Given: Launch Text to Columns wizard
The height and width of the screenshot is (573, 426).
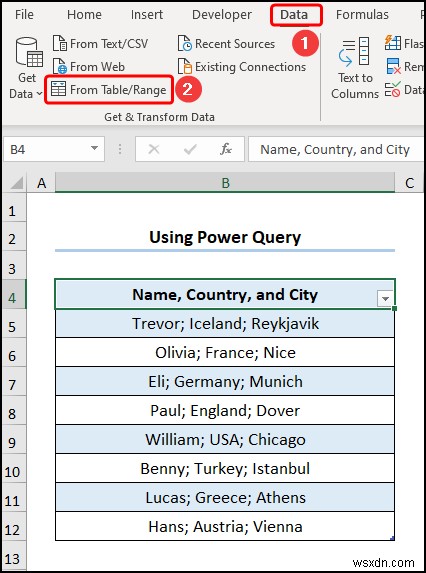Looking at the screenshot, I should 355,68.
